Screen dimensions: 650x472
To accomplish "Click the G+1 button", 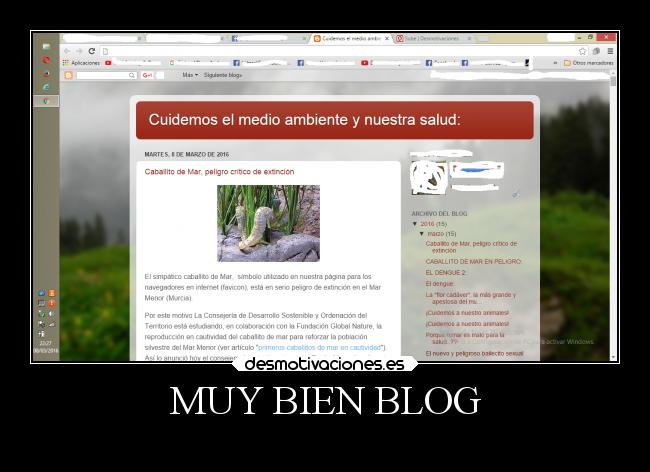I will tap(147, 75).
